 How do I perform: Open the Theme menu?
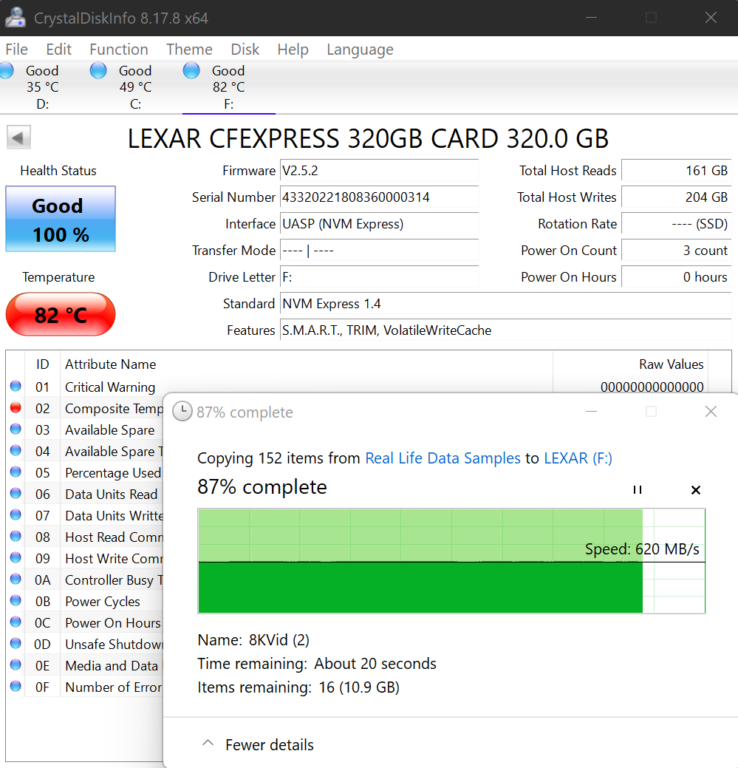tap(189, 49)
